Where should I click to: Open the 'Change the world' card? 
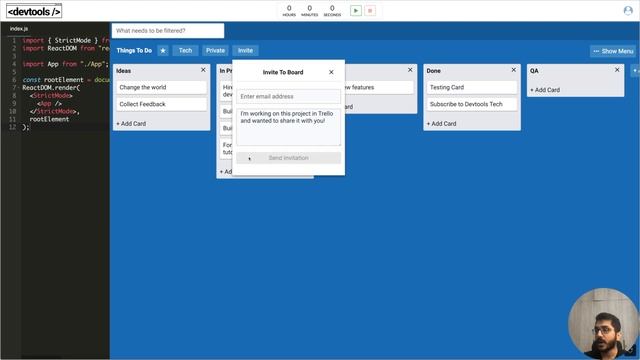click(x=162, y=87)
